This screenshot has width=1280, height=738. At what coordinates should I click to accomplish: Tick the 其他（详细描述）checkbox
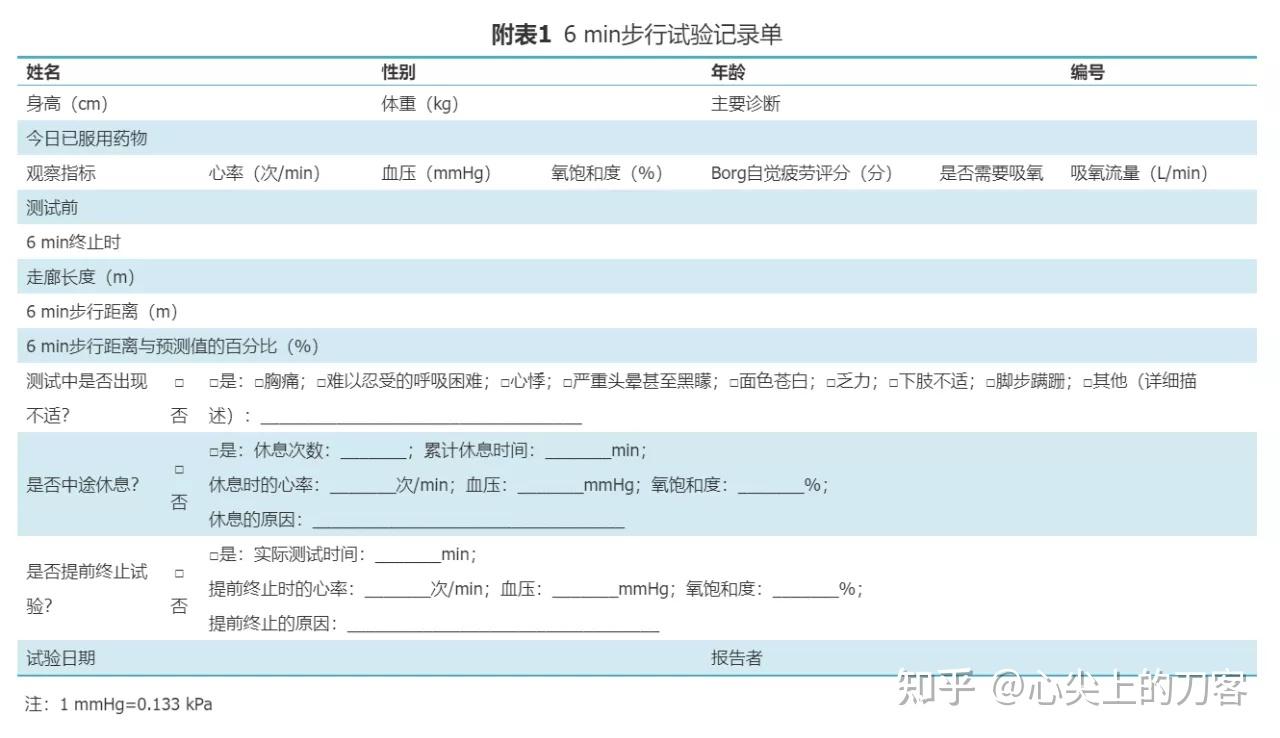pyautogui.click(x=1087, y=382)
